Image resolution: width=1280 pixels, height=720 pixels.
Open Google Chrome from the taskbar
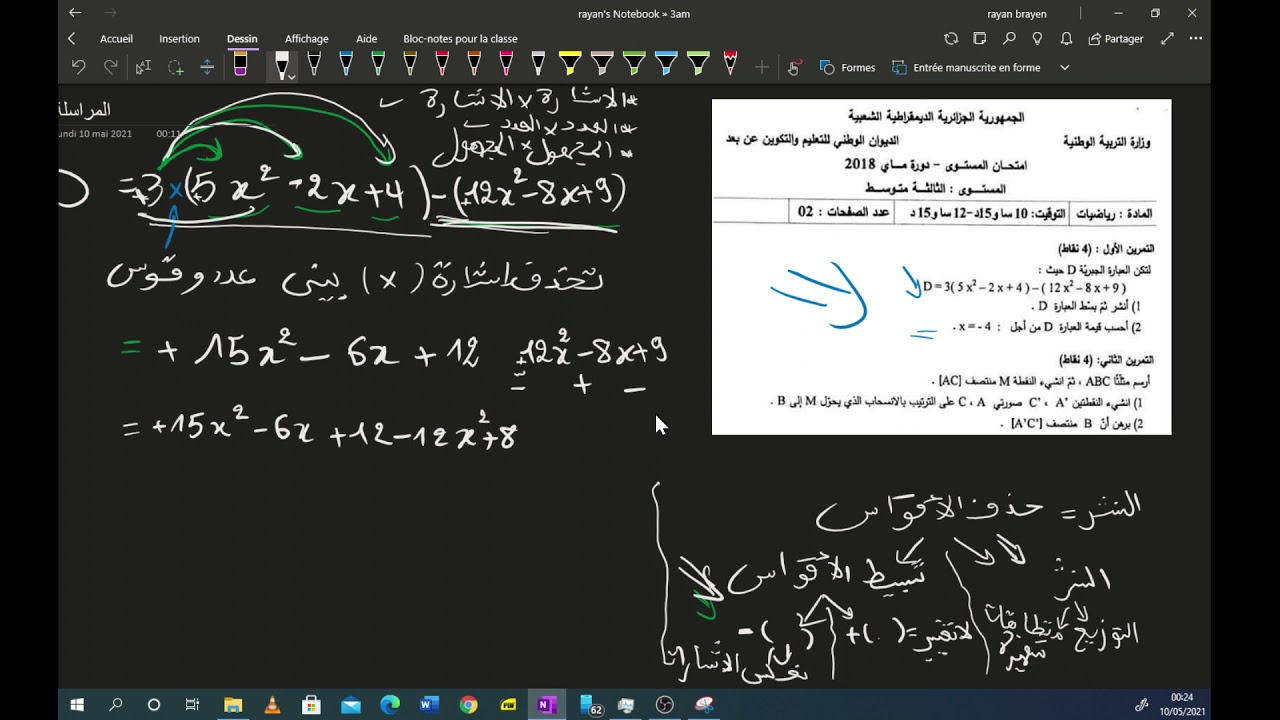pos(468,705)
